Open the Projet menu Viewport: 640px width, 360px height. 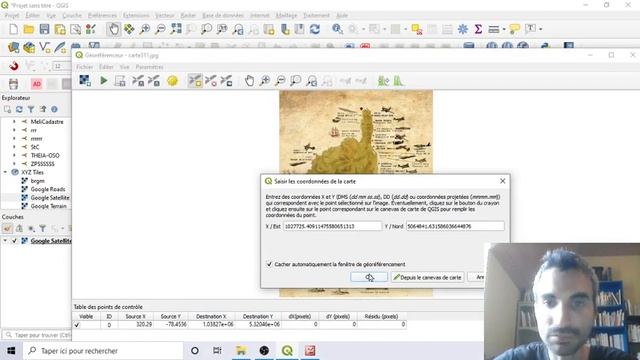[x=12, y=15]
